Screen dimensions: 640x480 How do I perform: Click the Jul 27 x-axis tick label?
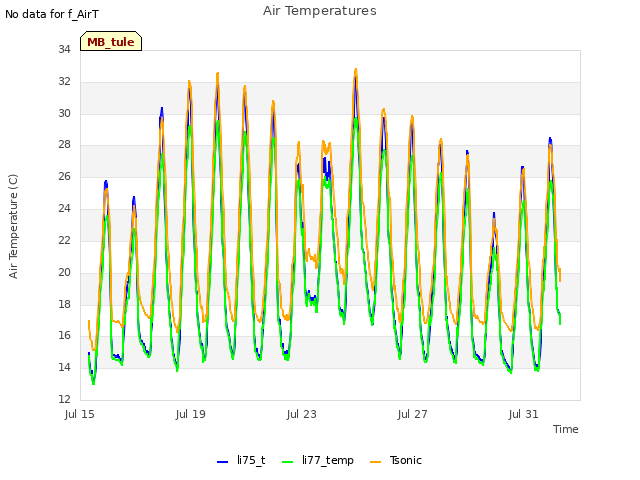pyautogui.click(x=413, y=414)
